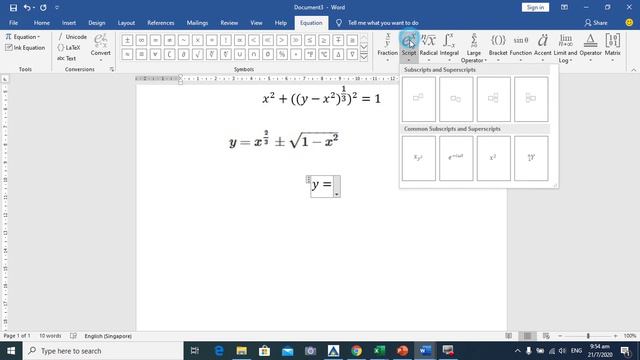Open the Bracket dropdown

[x=498, y=48]
